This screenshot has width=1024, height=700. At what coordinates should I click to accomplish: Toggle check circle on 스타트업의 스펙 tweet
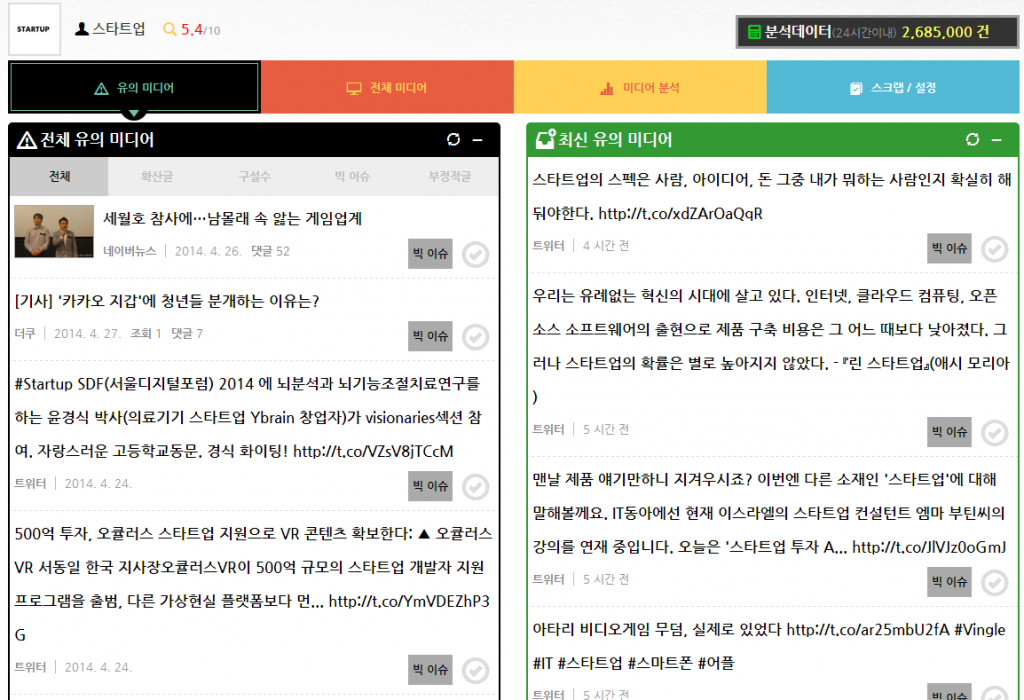[995, 249]
